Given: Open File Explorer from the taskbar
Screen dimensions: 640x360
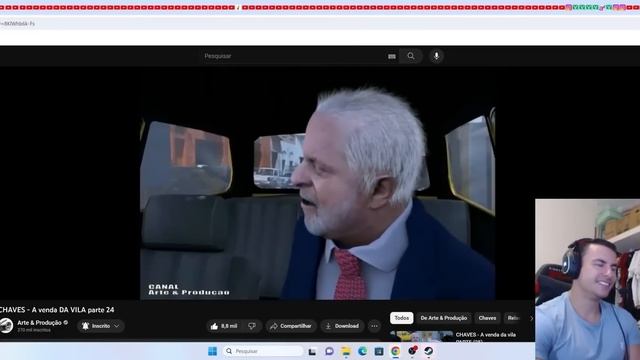Looking at the screenshot, I should pyautogui.click(x=346, y=351).
